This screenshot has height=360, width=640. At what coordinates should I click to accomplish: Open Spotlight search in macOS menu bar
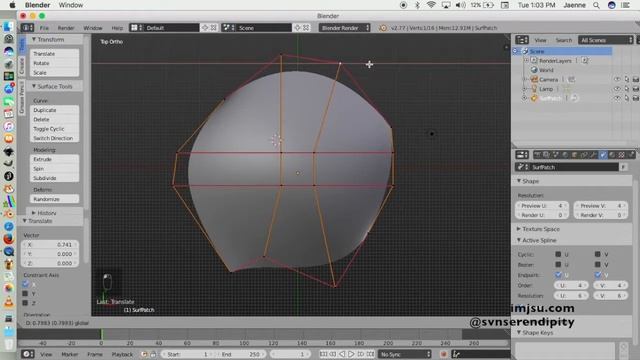596,5
